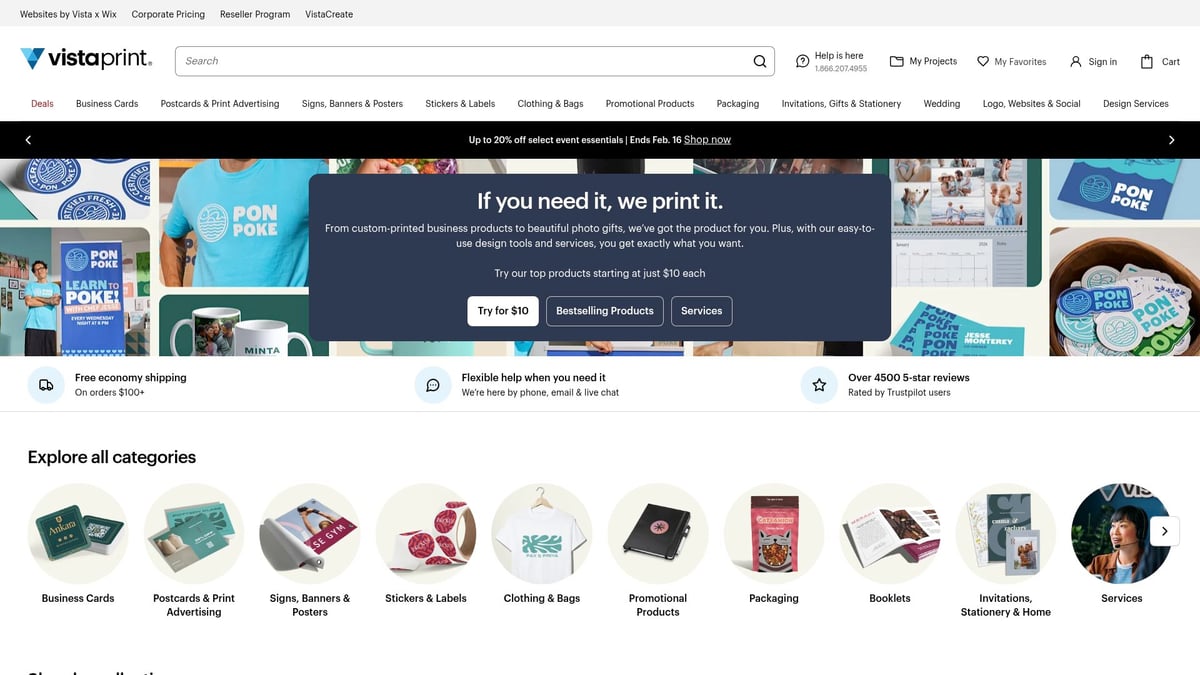Click the Sign in person icon
Viewport: 1200px width, 675px height.
click(1076, 61)
